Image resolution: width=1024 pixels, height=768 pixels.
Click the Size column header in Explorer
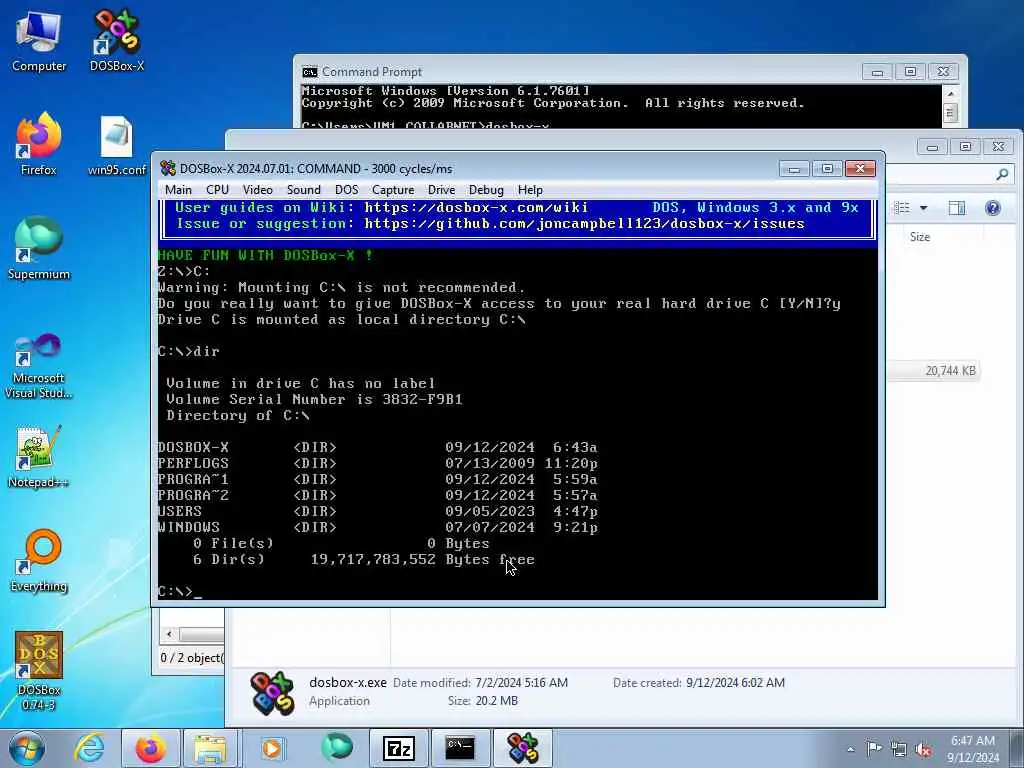click(x=920, y=237)
